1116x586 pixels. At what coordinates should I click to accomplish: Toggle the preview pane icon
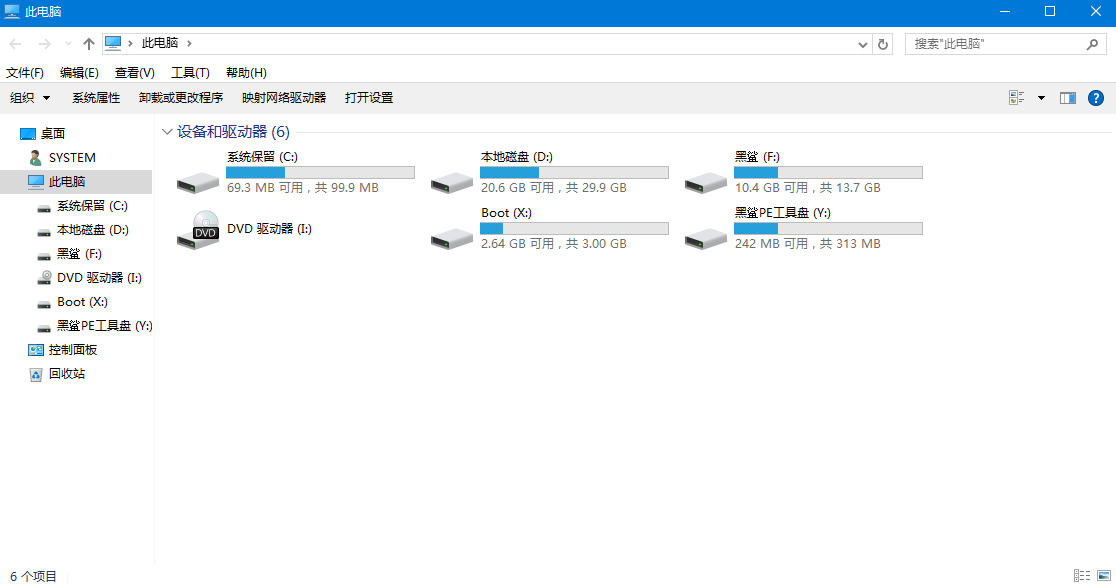1067,98
